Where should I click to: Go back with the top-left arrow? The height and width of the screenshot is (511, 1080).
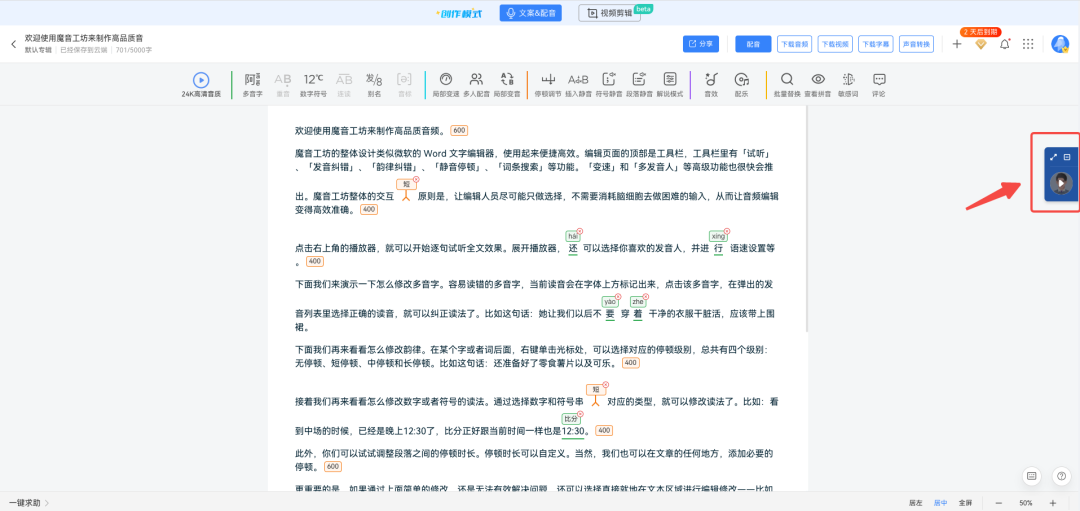(x=13, y=44)
